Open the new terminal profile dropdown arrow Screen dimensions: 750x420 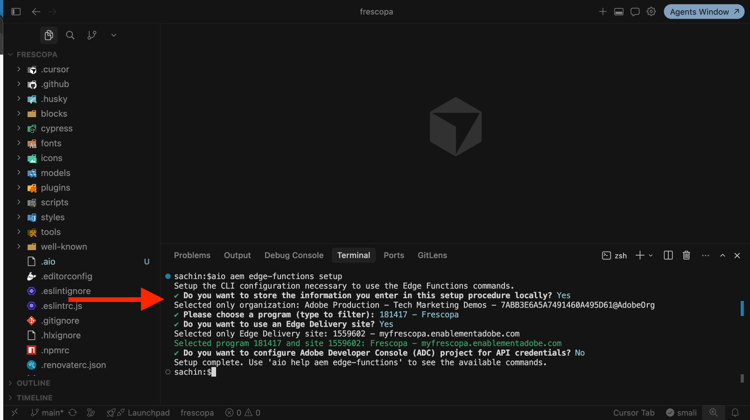651,256
